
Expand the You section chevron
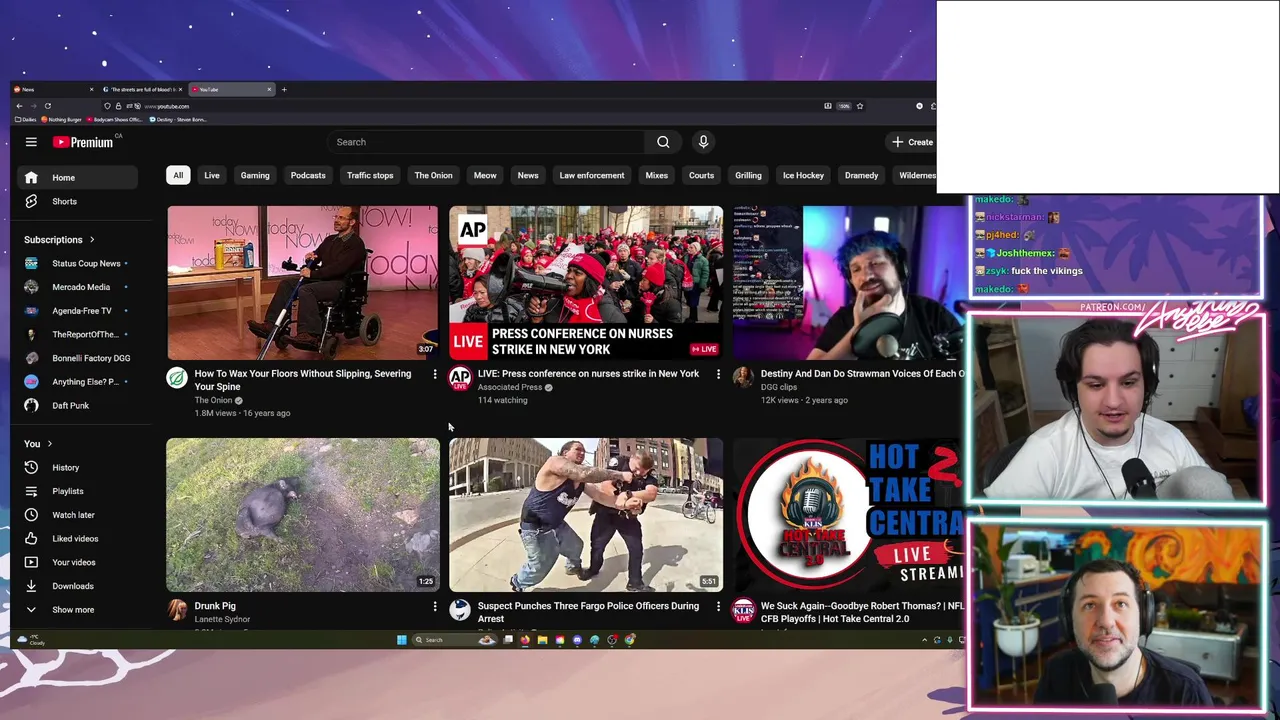click(49, 444)
